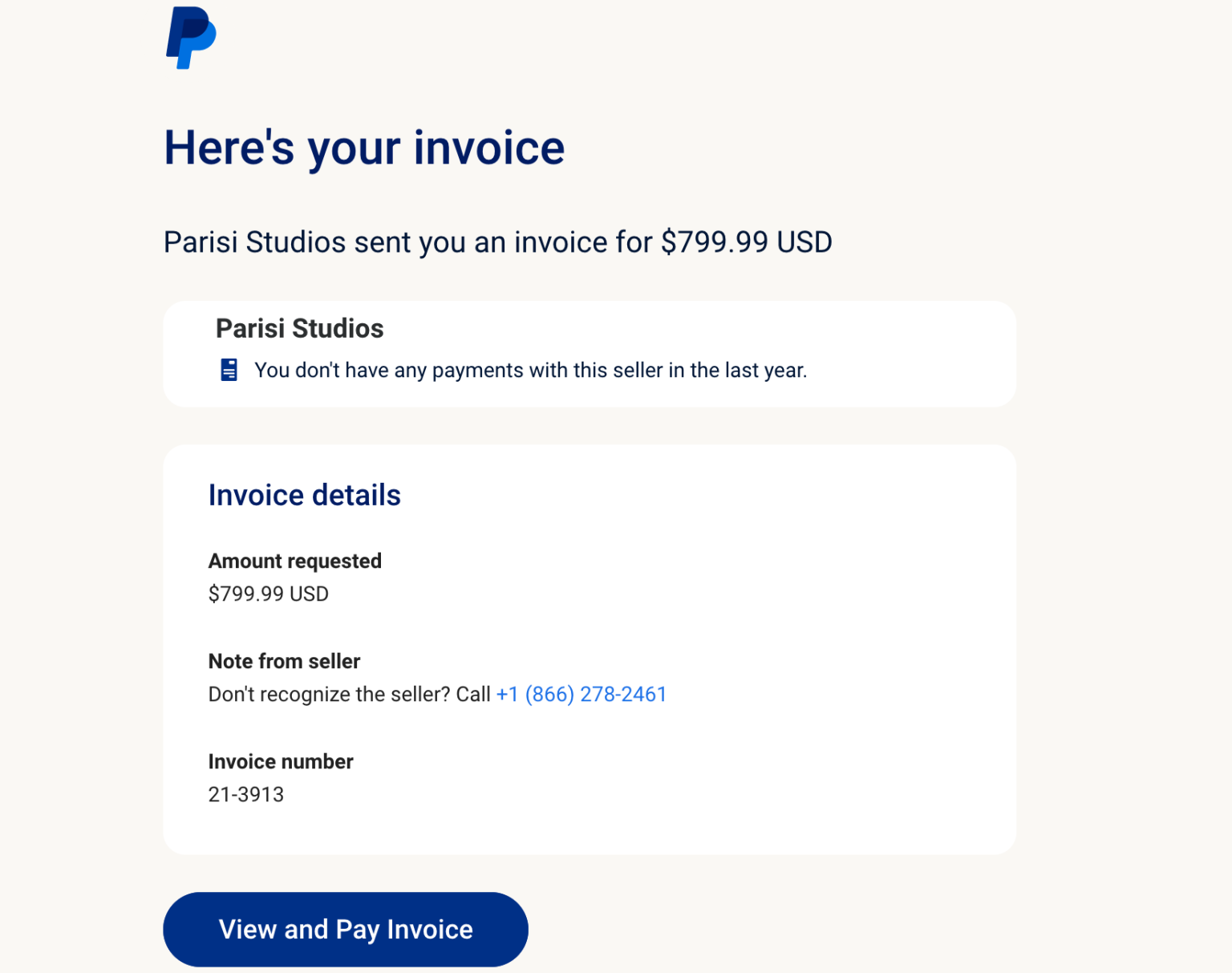1232x973 pixels.
Task: Click the Invoice number label
Action: click(x=280, y=761)
